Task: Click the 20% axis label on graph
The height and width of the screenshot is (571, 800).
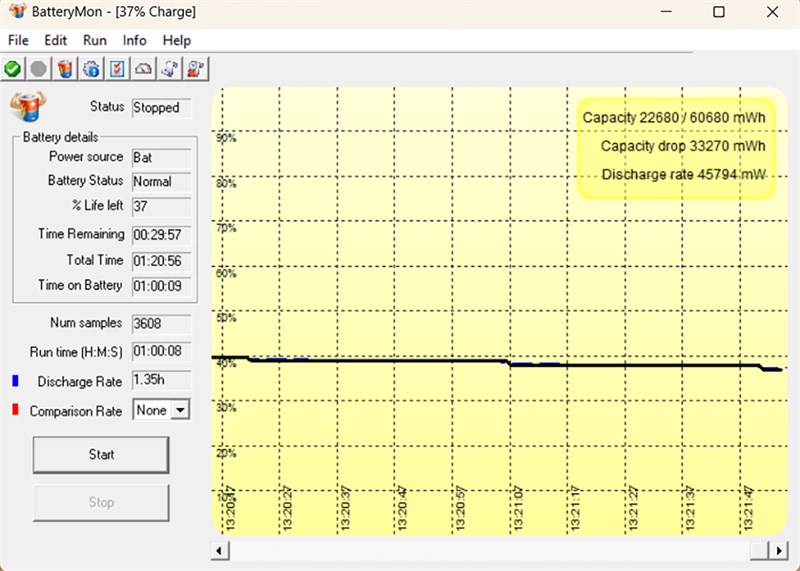Action: [x=226, y=453]
